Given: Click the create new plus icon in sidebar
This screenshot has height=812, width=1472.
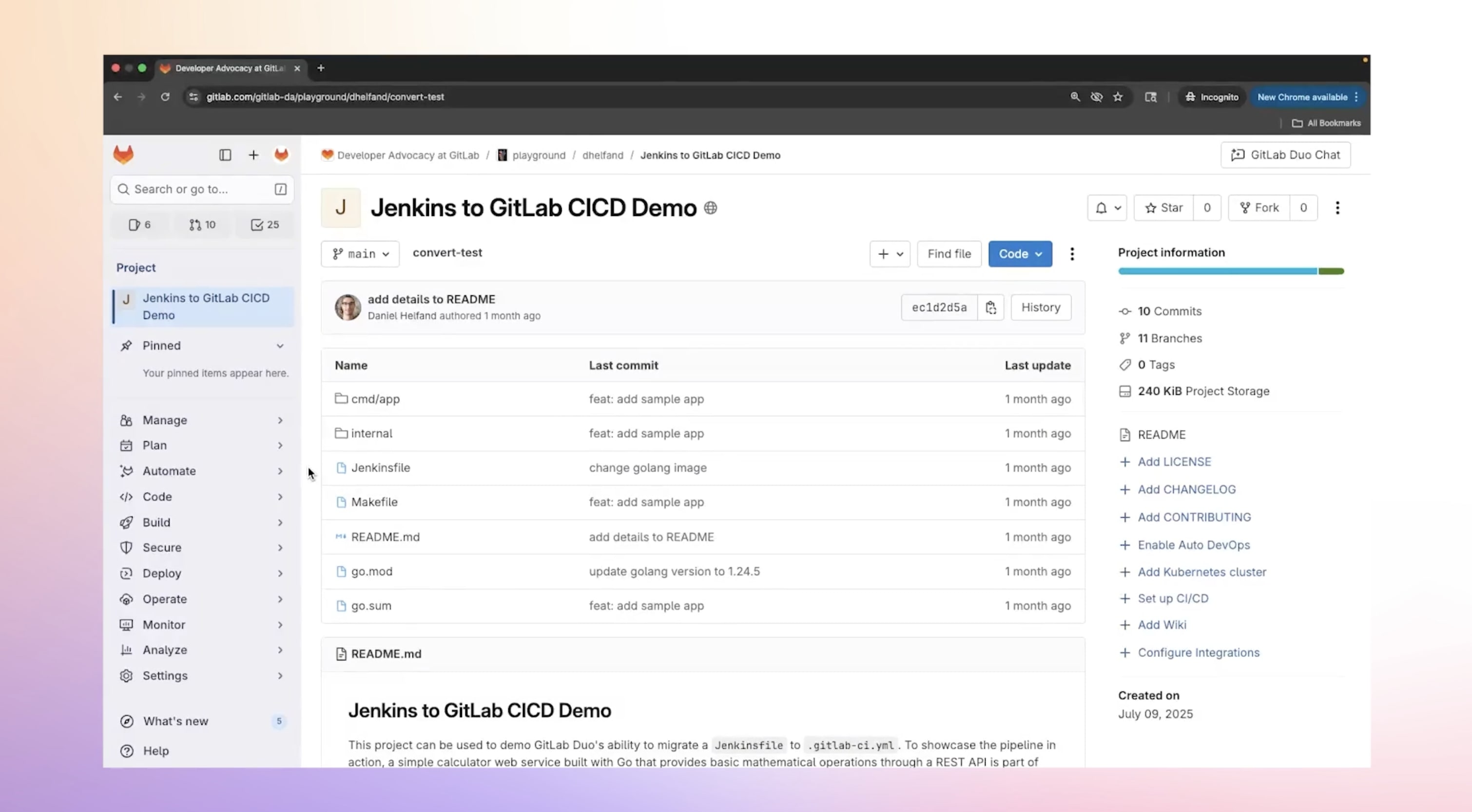Looking at the screenshot, I should [x=253, y=155].
